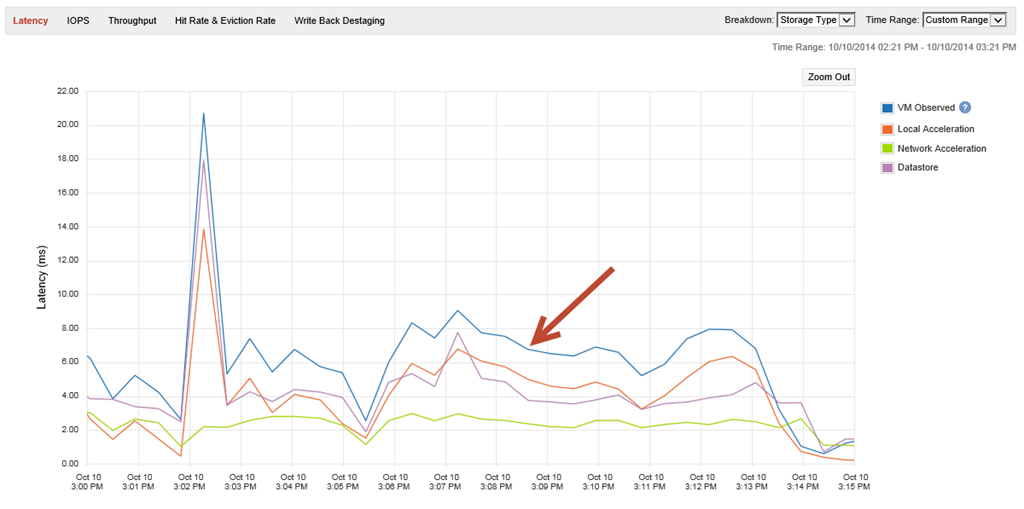Select the Hit Rate & Eviction Rate tab
Screen dimensions: 1024x509
click(225, 21)
